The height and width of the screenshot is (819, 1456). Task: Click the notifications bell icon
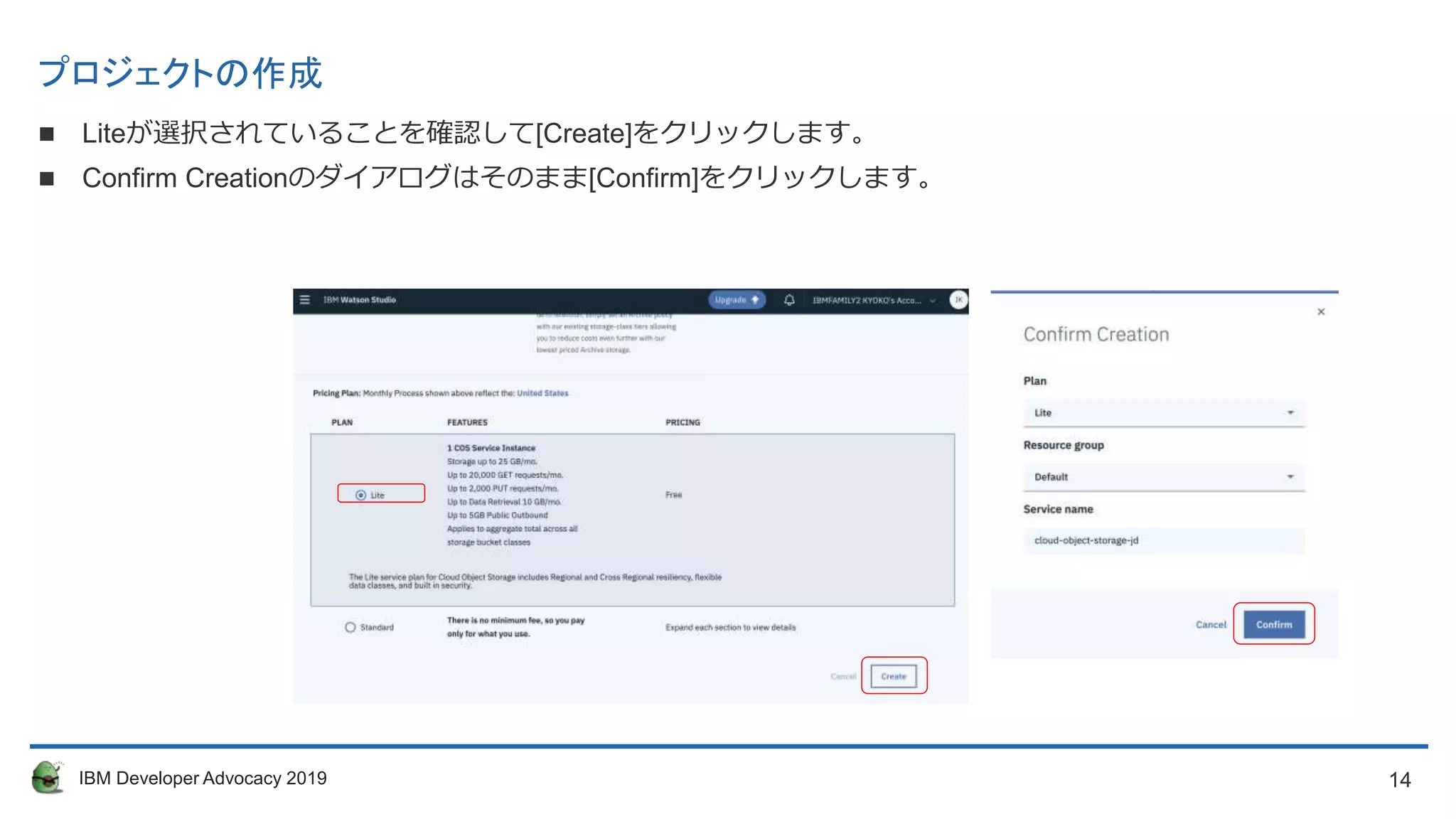(789, 300)
